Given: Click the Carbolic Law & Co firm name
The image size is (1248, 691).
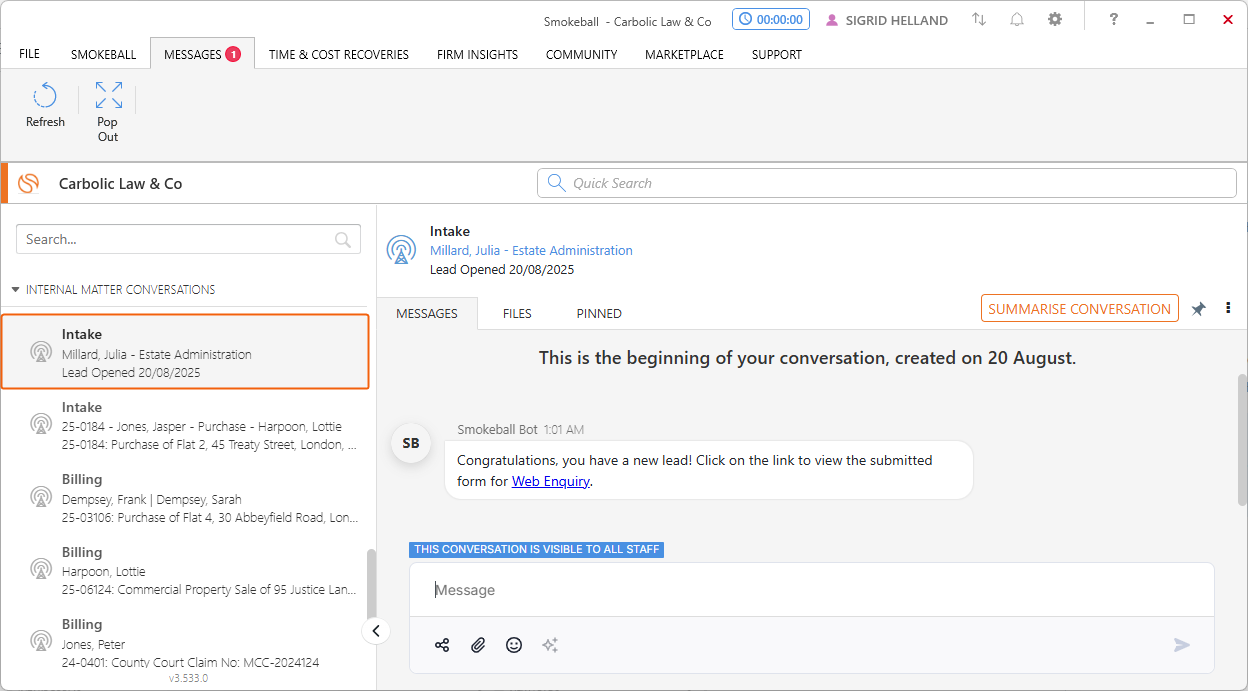Looking at the screenshot, I should pyautogui.click(x=120, y=184).
